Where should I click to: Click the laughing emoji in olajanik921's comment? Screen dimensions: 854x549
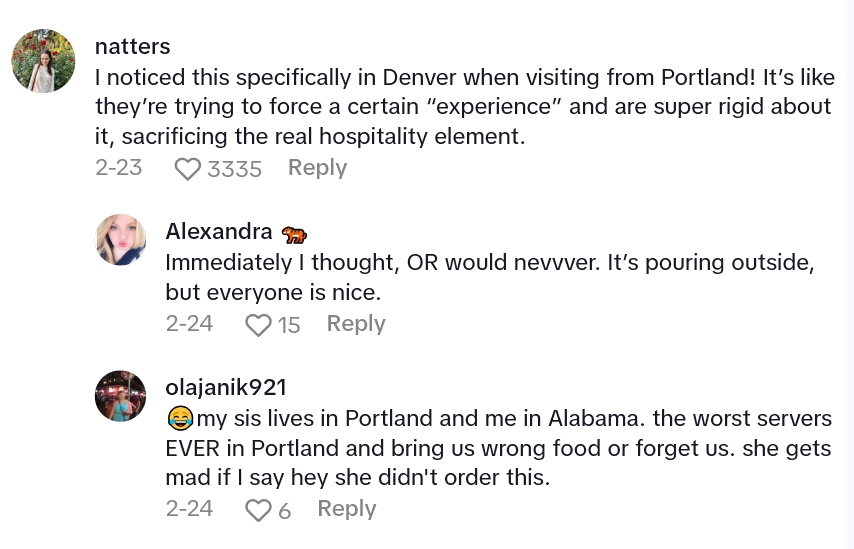(x=180, y=418)
